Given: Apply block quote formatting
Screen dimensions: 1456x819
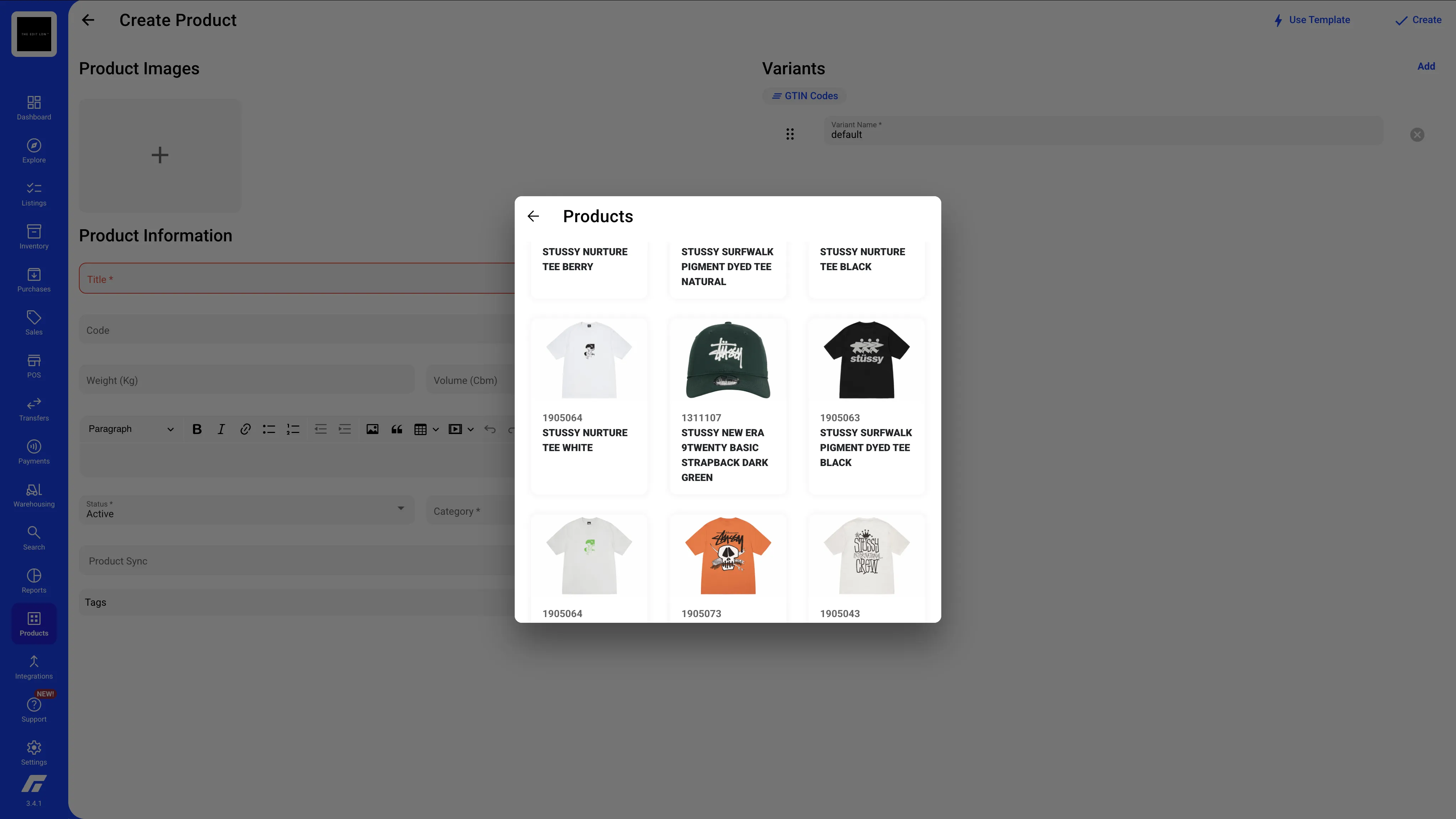Looking at the screenshot, I should coord(396,429).
